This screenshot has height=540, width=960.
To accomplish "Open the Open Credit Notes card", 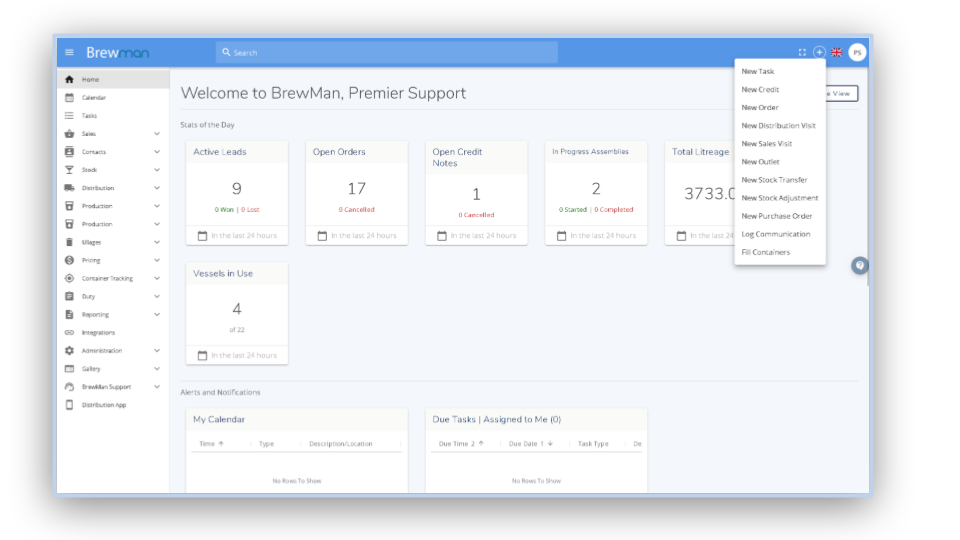I will pos(476,193).
